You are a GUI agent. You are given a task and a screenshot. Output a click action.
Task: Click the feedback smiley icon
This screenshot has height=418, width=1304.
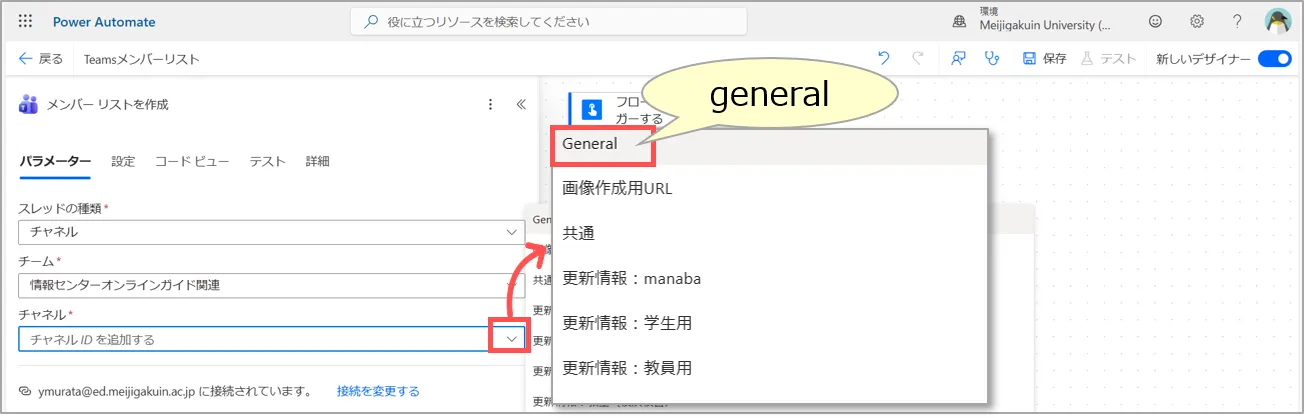coord(1156,21)
